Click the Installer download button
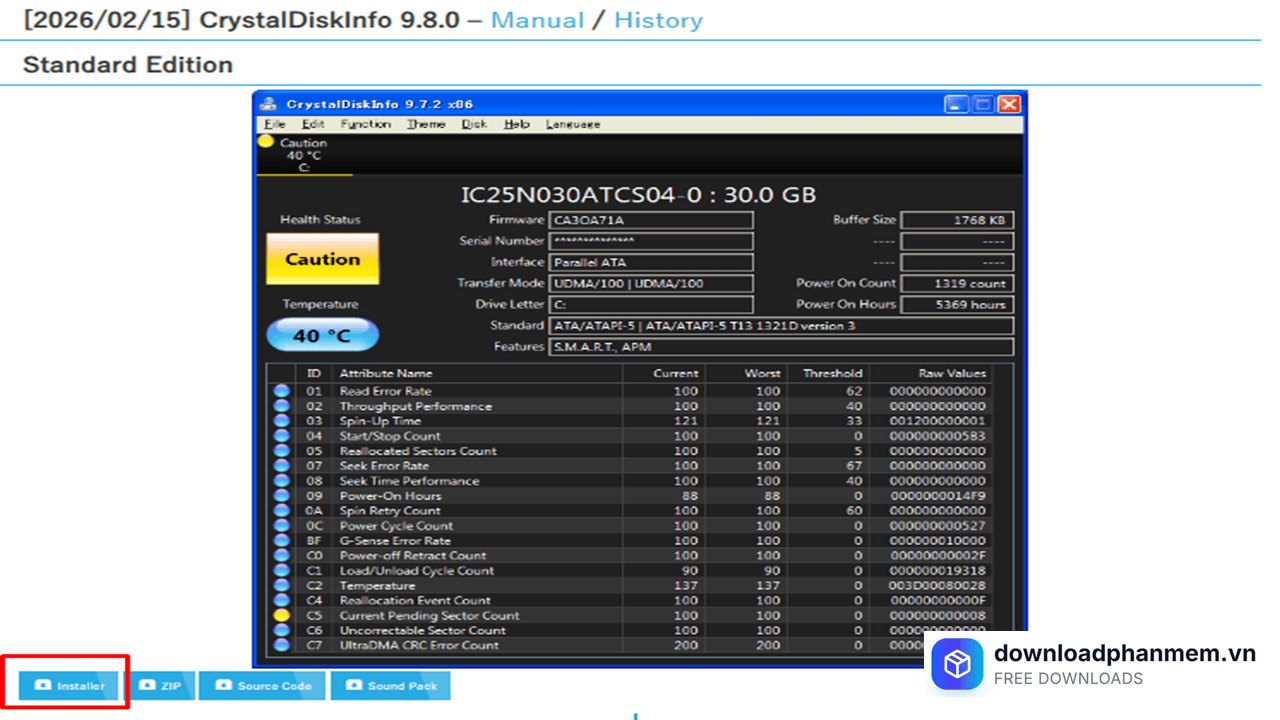 pyautogui.click(x=69, y=685)
